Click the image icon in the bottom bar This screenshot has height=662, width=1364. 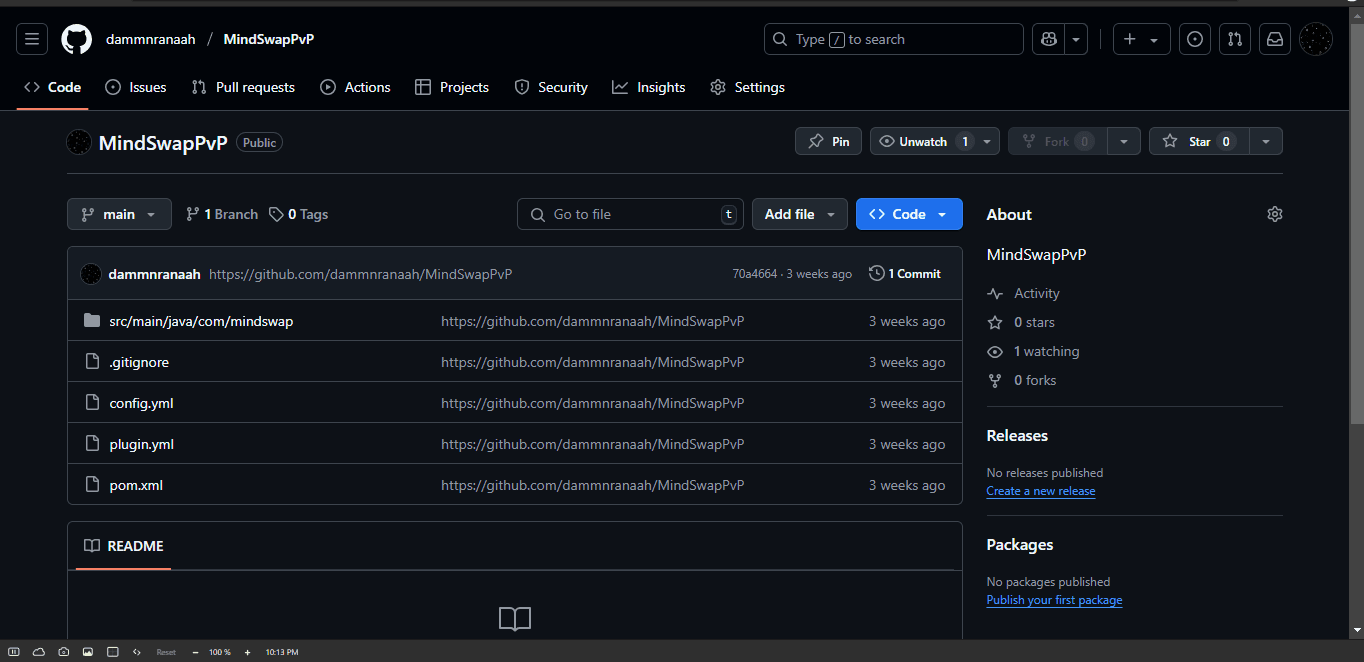coord(88,652)
